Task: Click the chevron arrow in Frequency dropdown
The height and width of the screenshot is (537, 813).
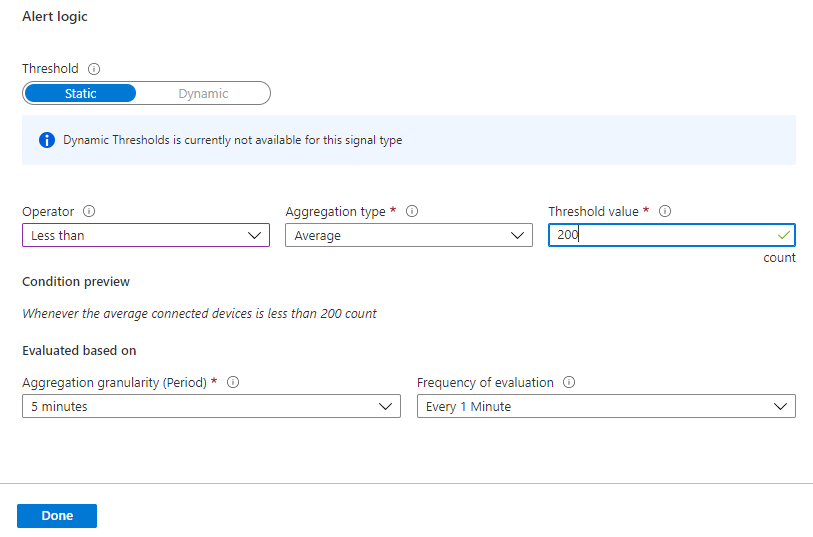Action: [x=781, y=407]
